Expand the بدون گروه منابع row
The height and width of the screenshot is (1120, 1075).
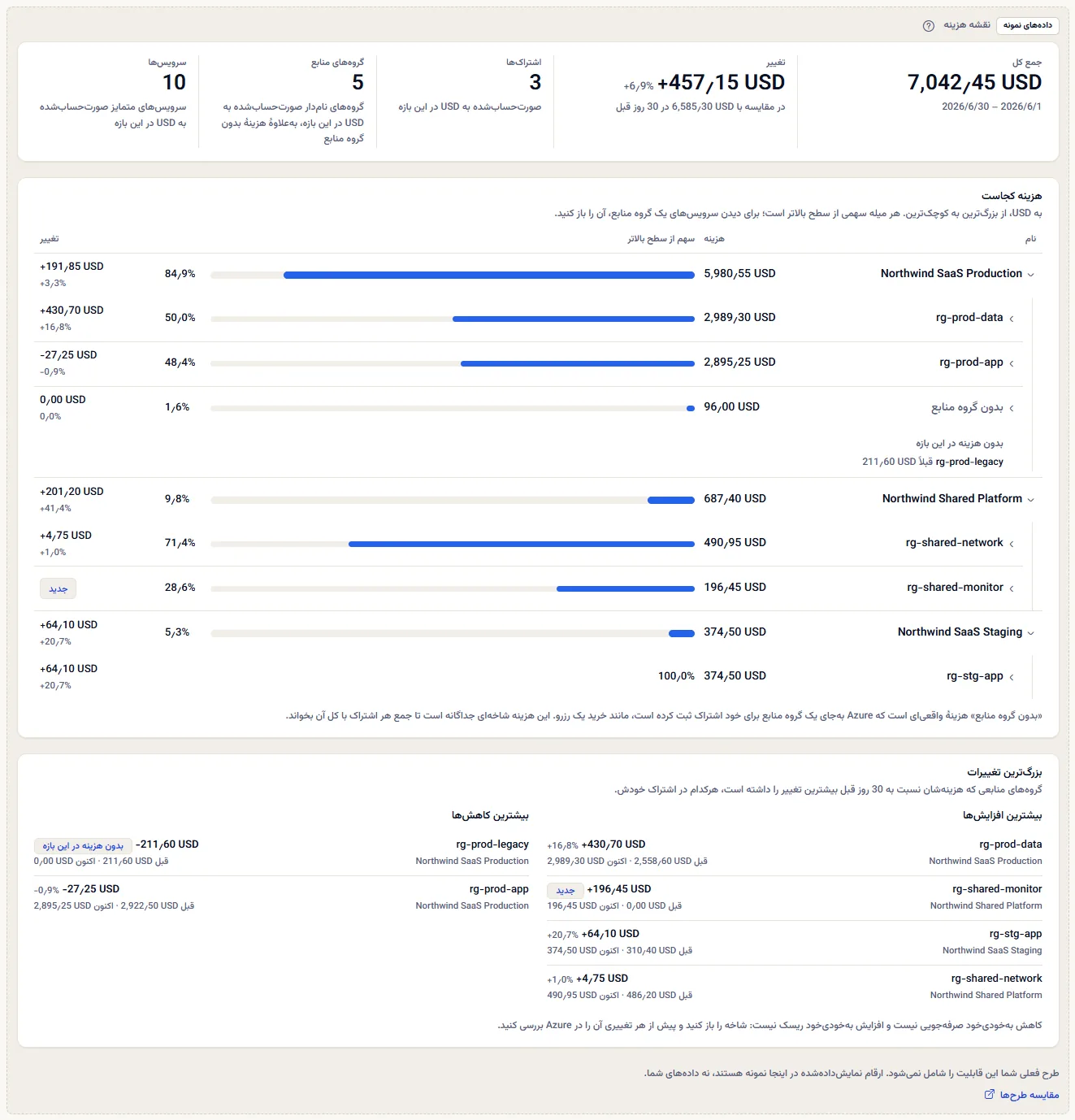(x=1012, y=408)
